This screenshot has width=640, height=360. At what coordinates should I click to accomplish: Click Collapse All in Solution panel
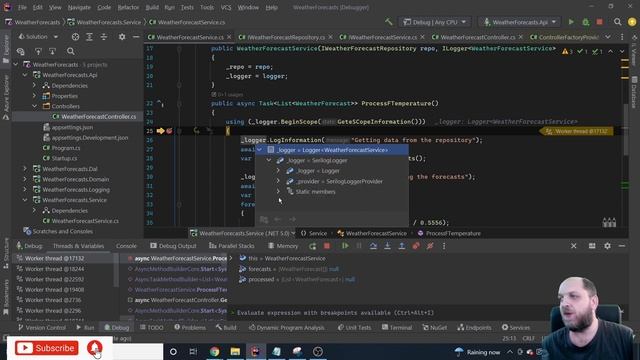point(104,37)
